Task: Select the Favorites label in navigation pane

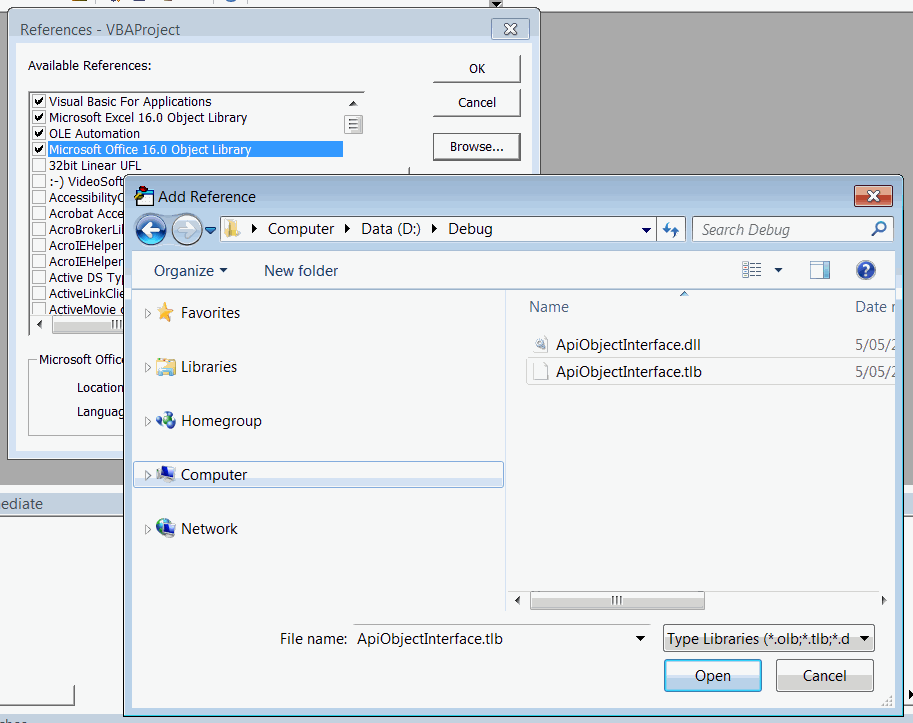Action: coord(210,313)
